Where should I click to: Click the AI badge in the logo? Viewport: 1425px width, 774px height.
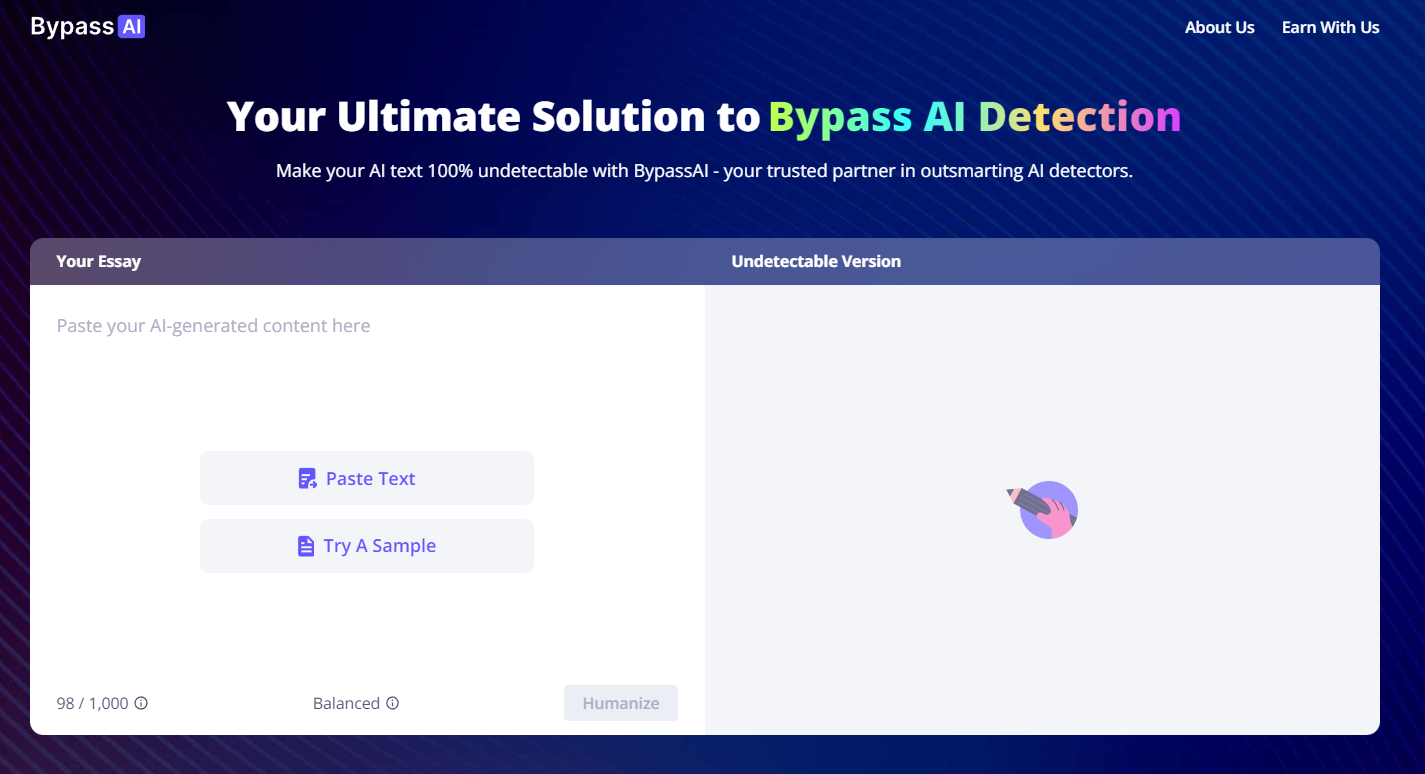coord(132,27)
